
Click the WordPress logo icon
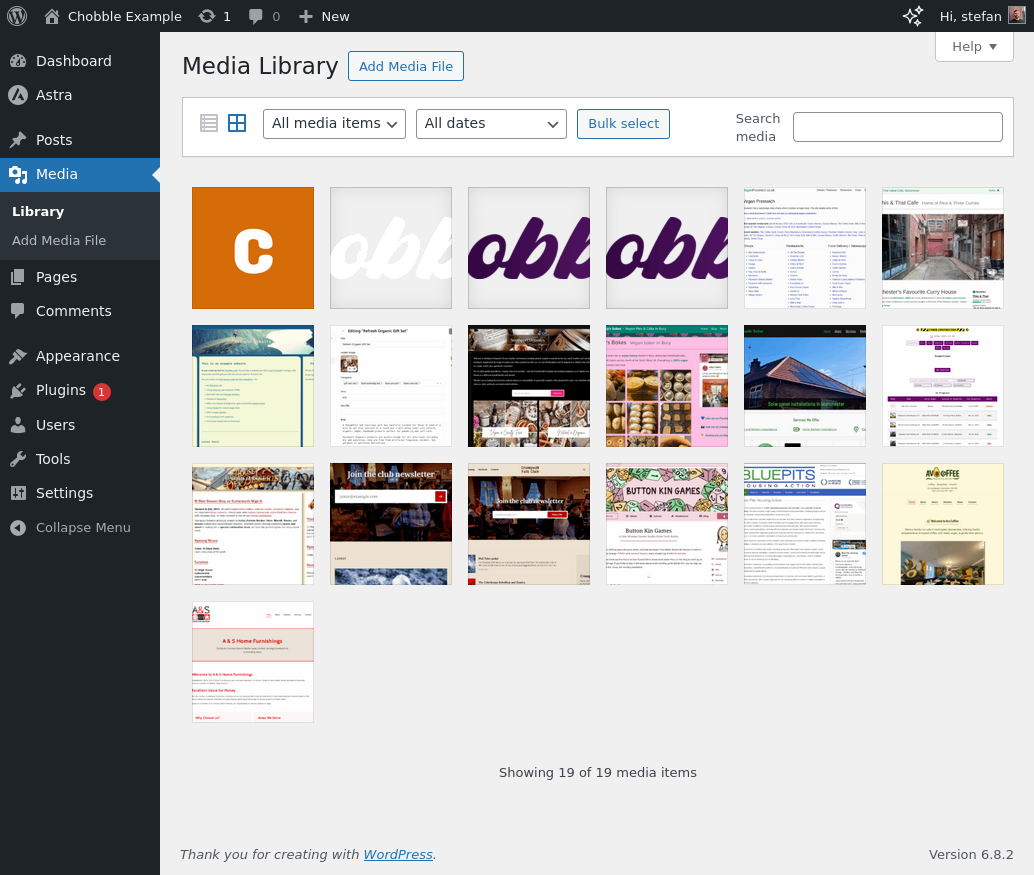coord(17,16)
